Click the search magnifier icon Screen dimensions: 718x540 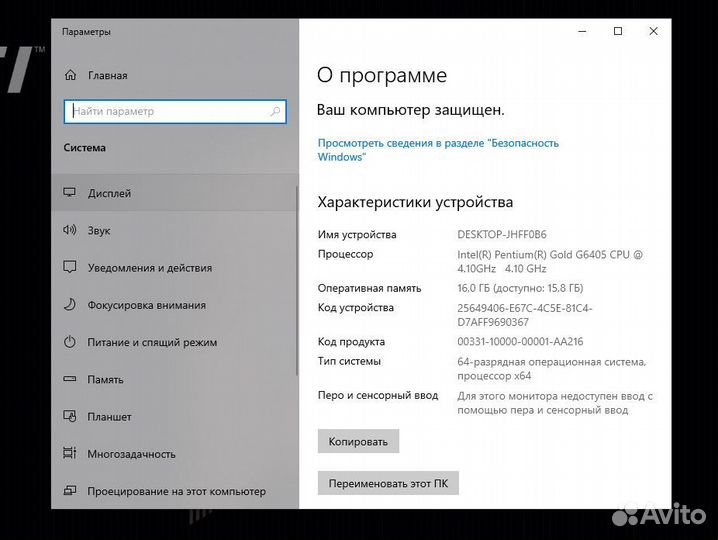tap(275, 111)
